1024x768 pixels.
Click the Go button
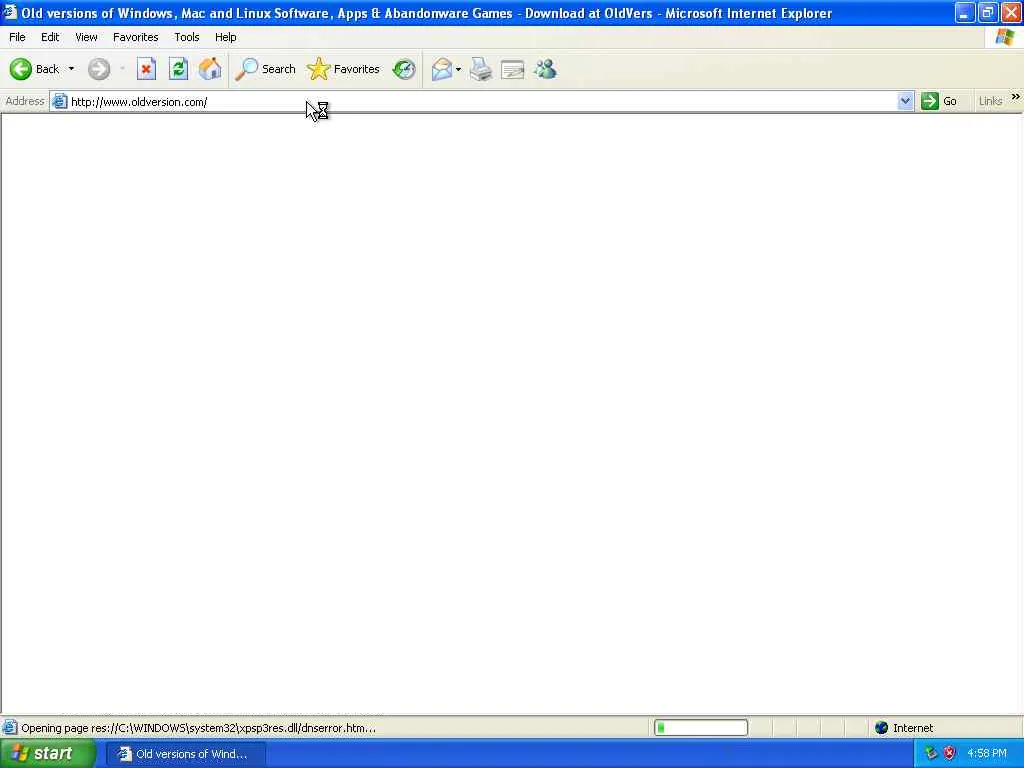[x=939, y=101]
